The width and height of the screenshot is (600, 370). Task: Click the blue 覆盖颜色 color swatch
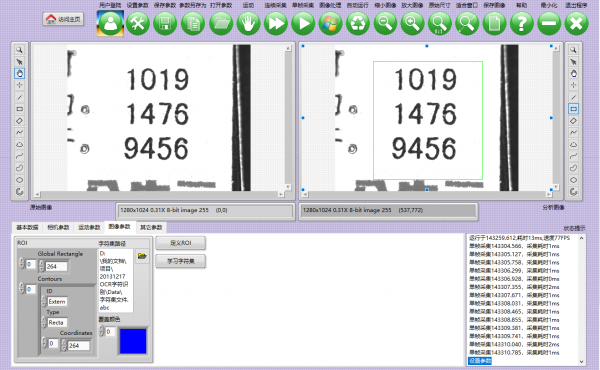[x=133, y=341]
